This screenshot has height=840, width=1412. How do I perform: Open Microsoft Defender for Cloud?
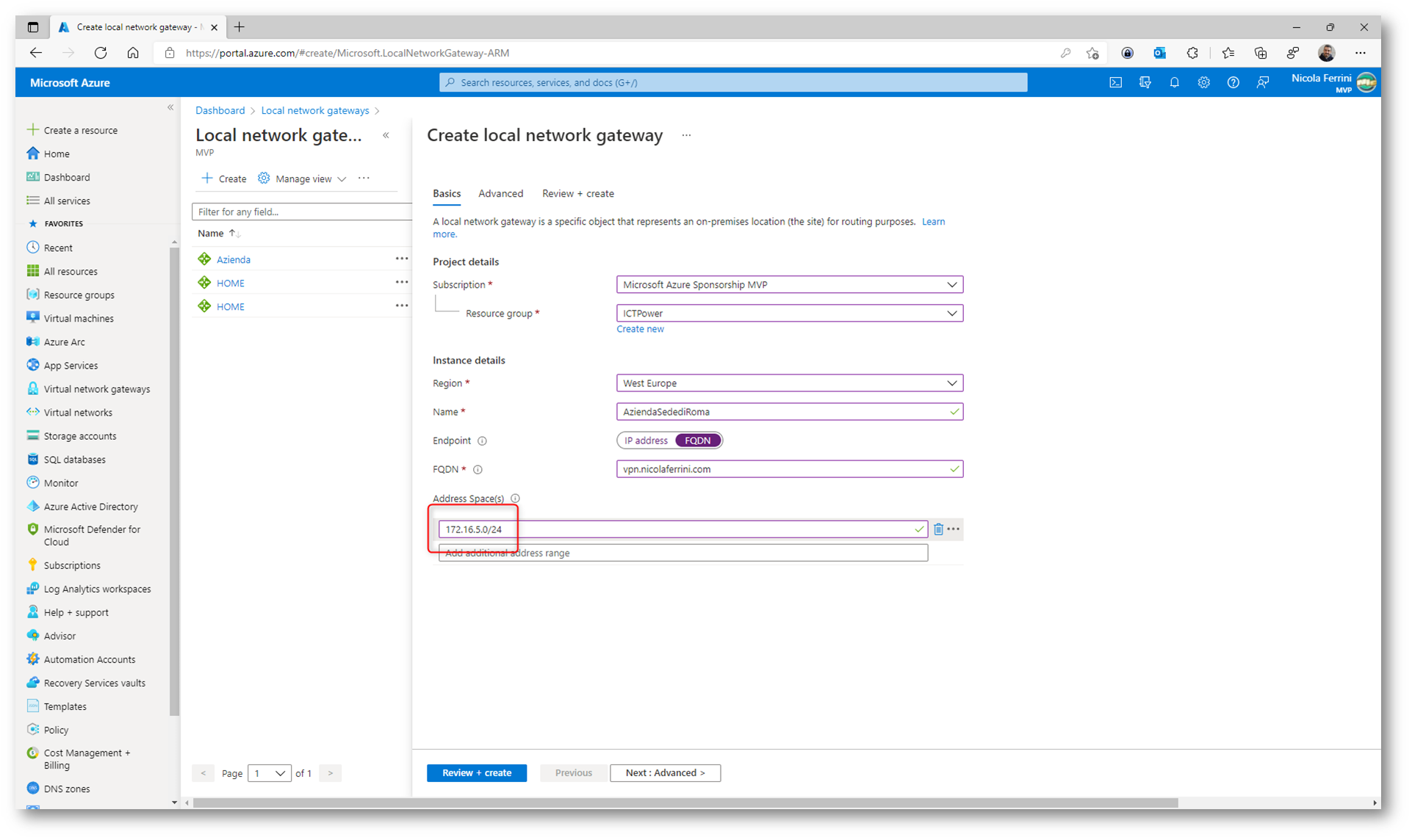pos(91,535)
